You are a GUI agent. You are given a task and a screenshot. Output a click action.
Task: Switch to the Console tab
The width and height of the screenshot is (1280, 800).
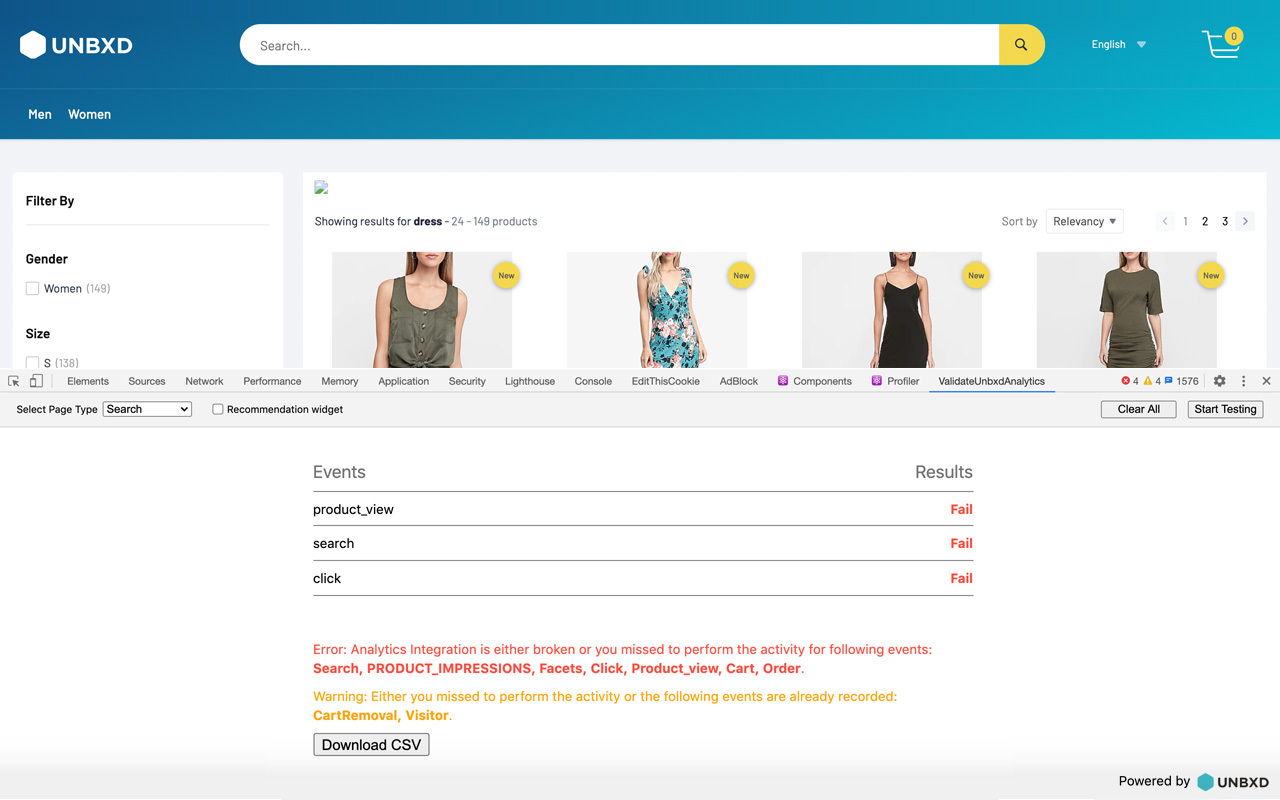click(x=593, y=381)
